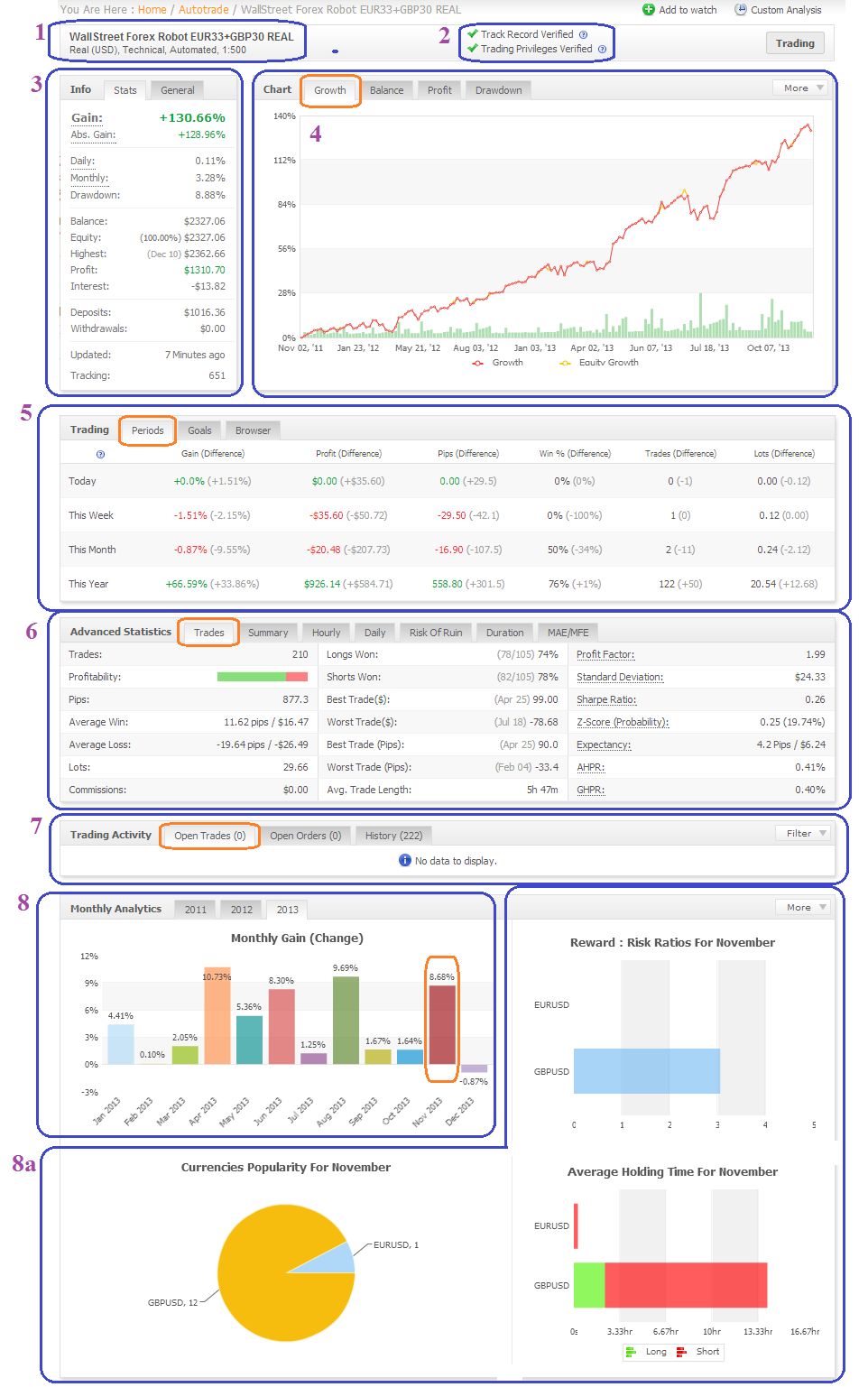This screenshot has height=1387, width=868.
Task: Click the help icon in Periods table header
Action: click(x=100, y=454)
